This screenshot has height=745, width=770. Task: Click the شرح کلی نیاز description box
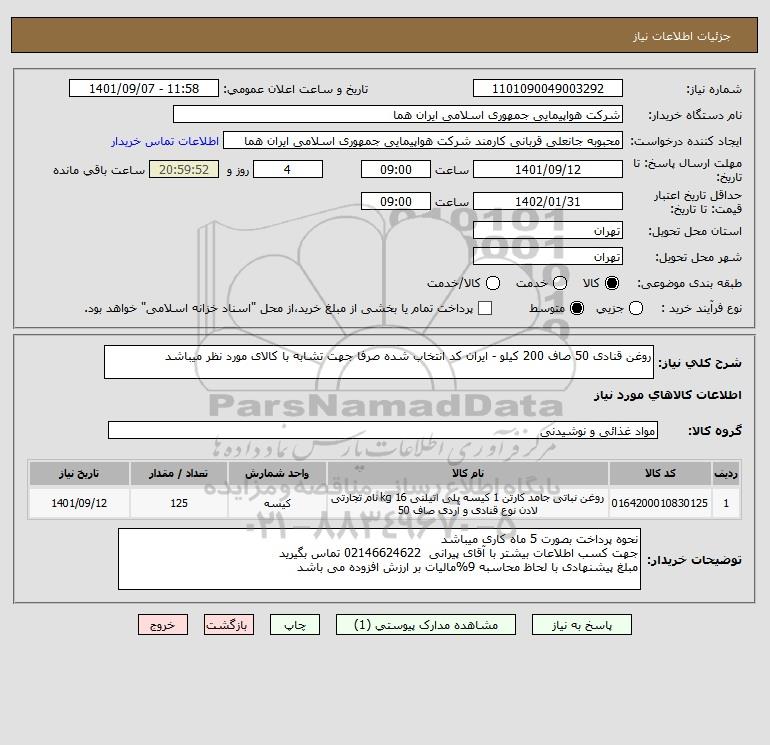coord(379,362)
